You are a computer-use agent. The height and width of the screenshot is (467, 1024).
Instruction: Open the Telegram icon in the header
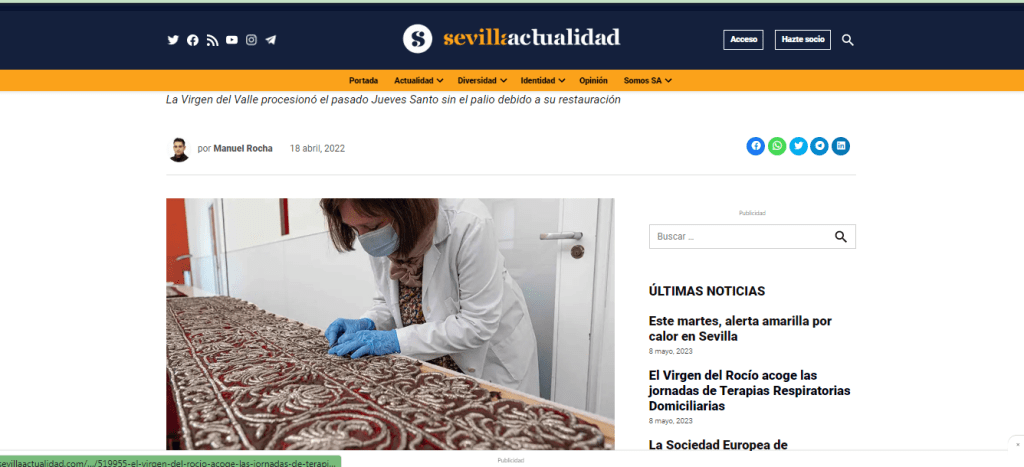(271, 40)
